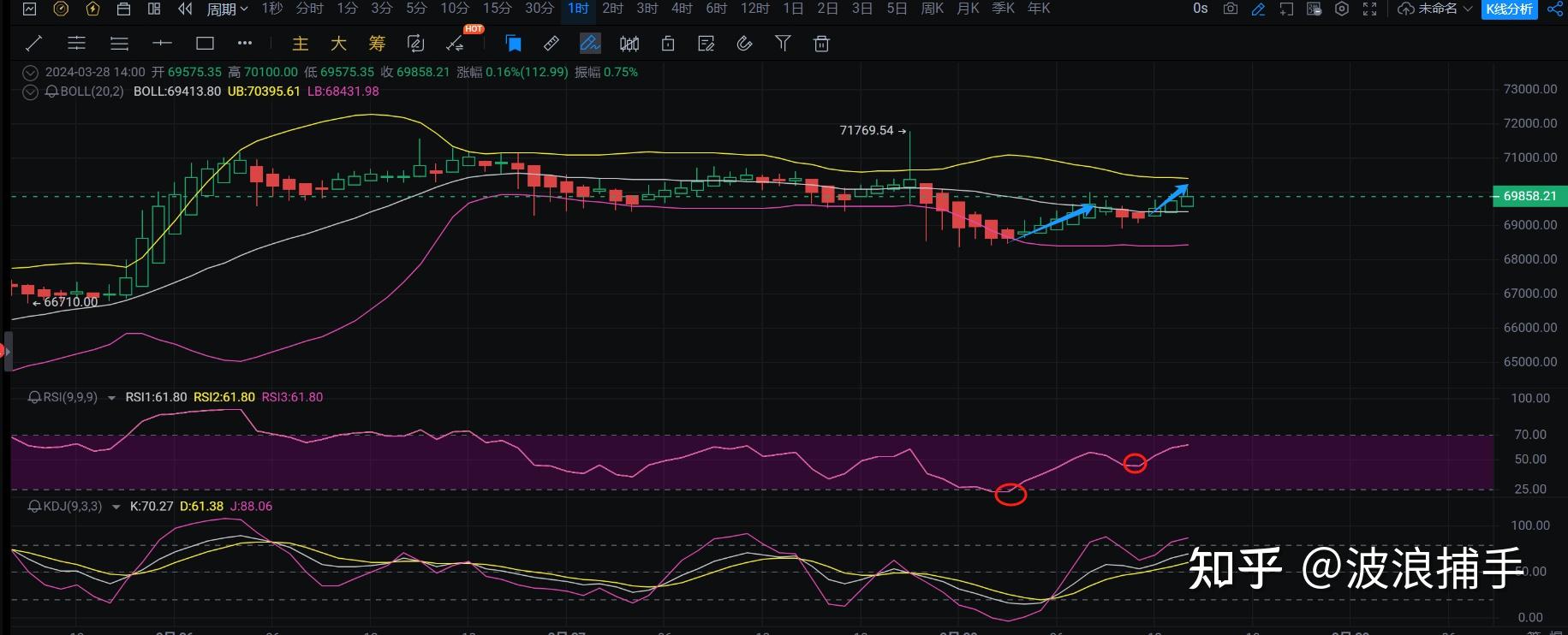Image resolution: width=1568 pixels, height=635 pixels.
Task: Click the blue bookmark icon
Action: 514,44
